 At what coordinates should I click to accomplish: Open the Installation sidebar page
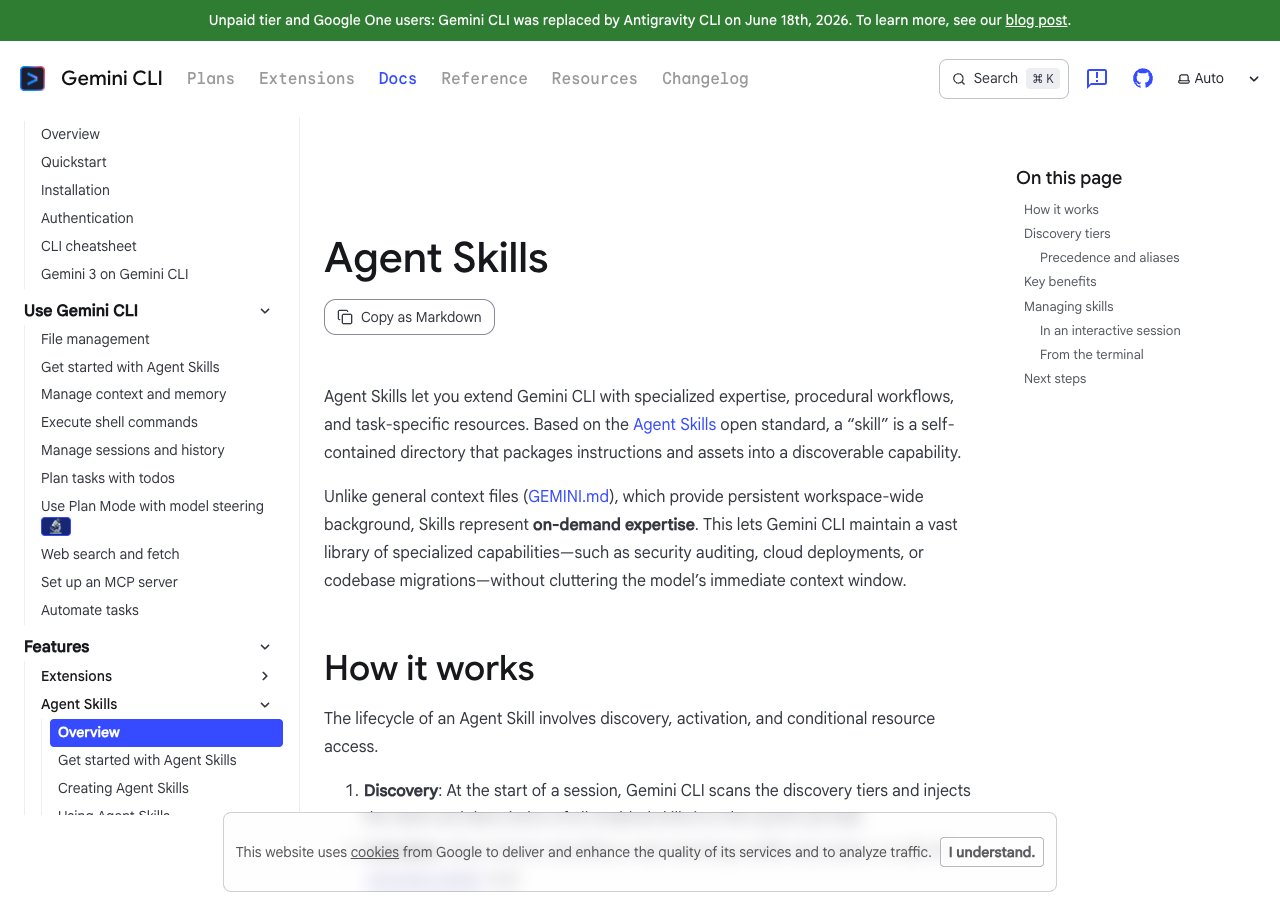point(75,190)
